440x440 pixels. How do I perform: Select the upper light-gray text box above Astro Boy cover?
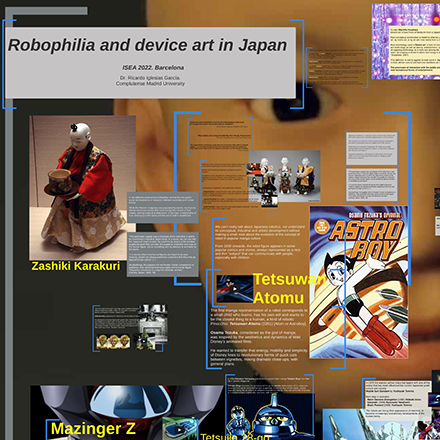coord(372,148)
